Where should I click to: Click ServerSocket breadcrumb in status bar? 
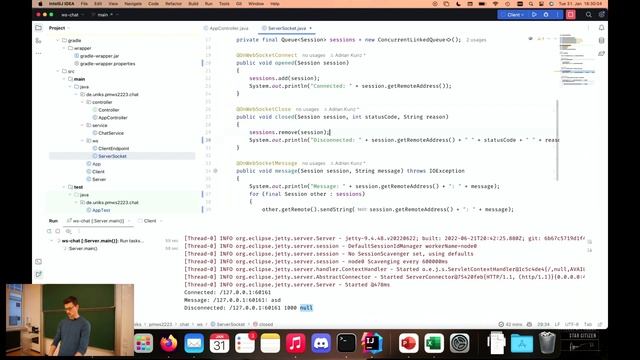[228, 324]
